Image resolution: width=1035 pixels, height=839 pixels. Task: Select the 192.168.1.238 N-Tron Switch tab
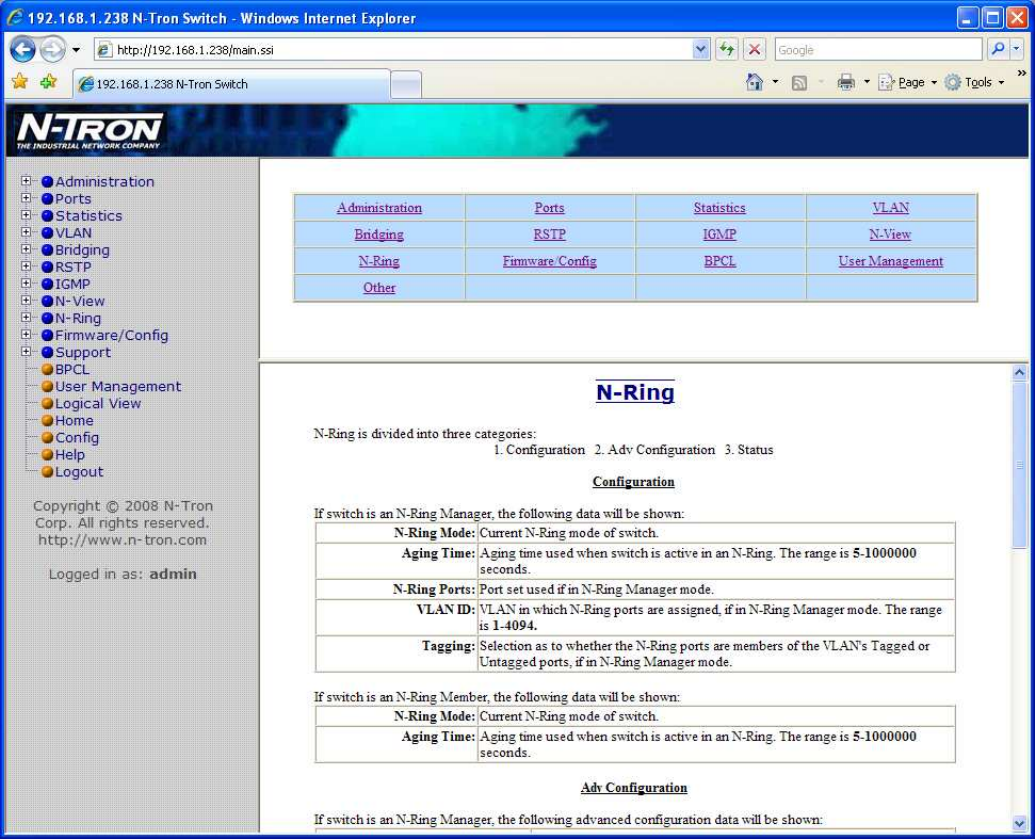click(231, 84)
